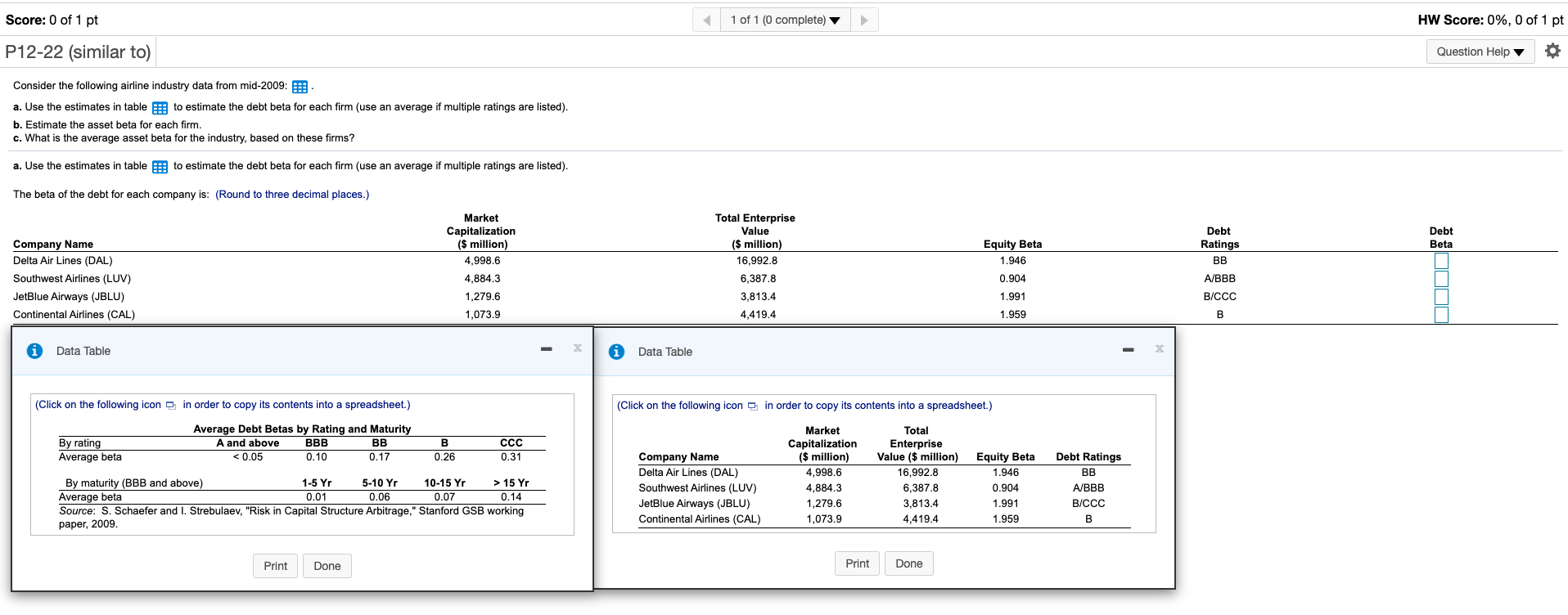Minimize the left Data Table dialog
Image resolution: width=1568 pixels, height=615 pixels.
(547, 349)
